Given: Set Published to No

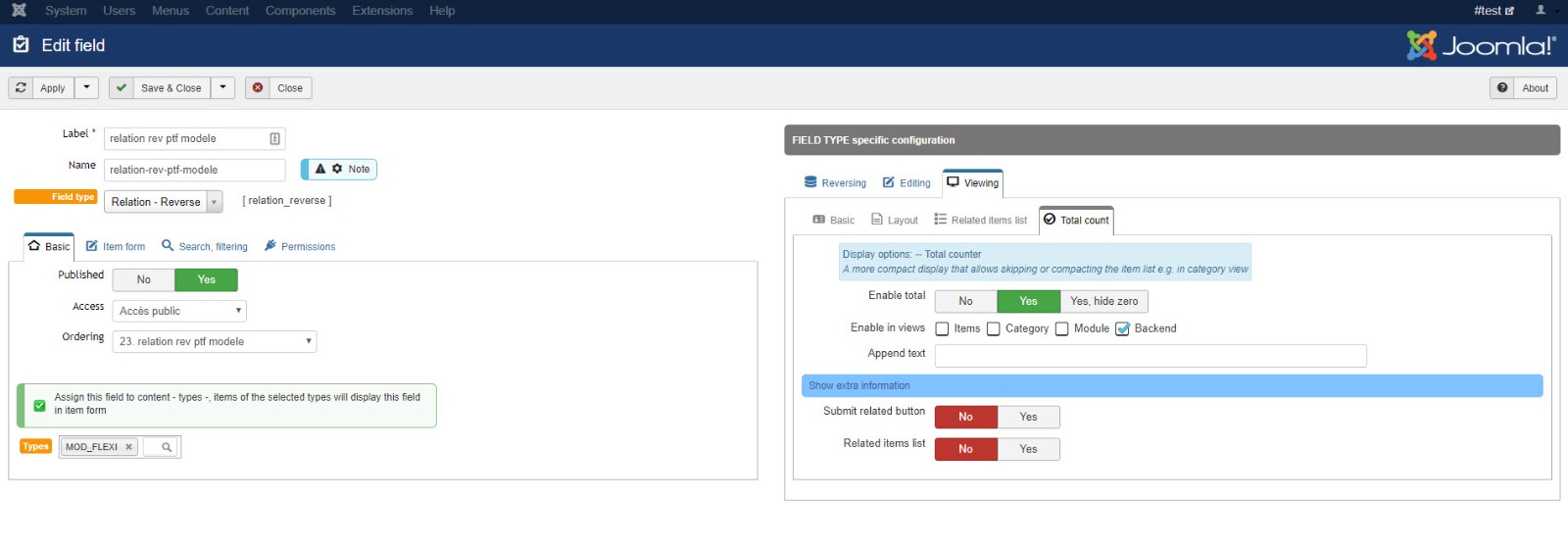Looking at the screenshot, I should 144,279.
